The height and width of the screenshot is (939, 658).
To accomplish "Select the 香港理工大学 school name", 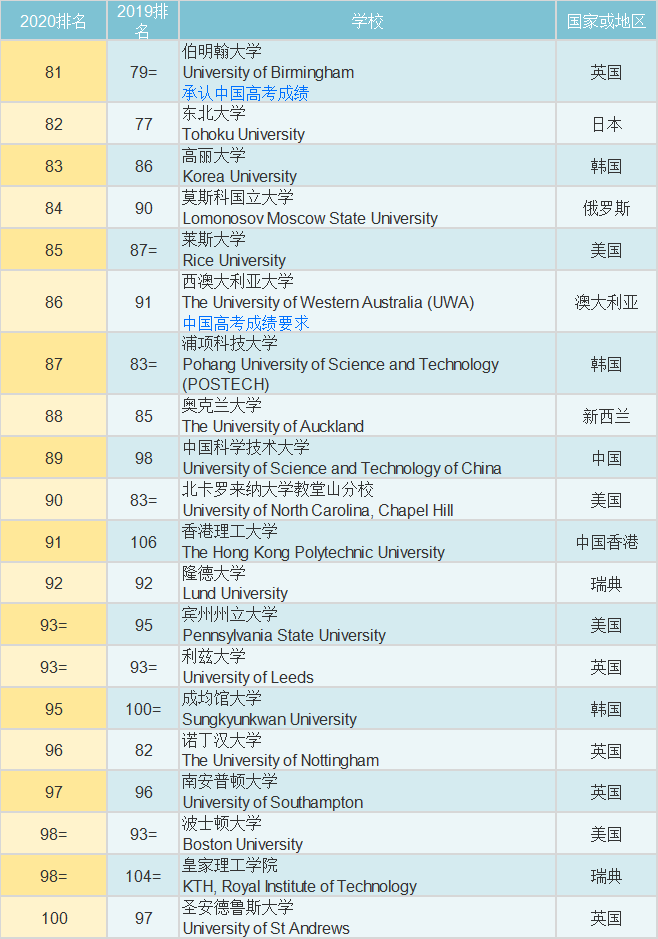I will [x=230, y=531].
